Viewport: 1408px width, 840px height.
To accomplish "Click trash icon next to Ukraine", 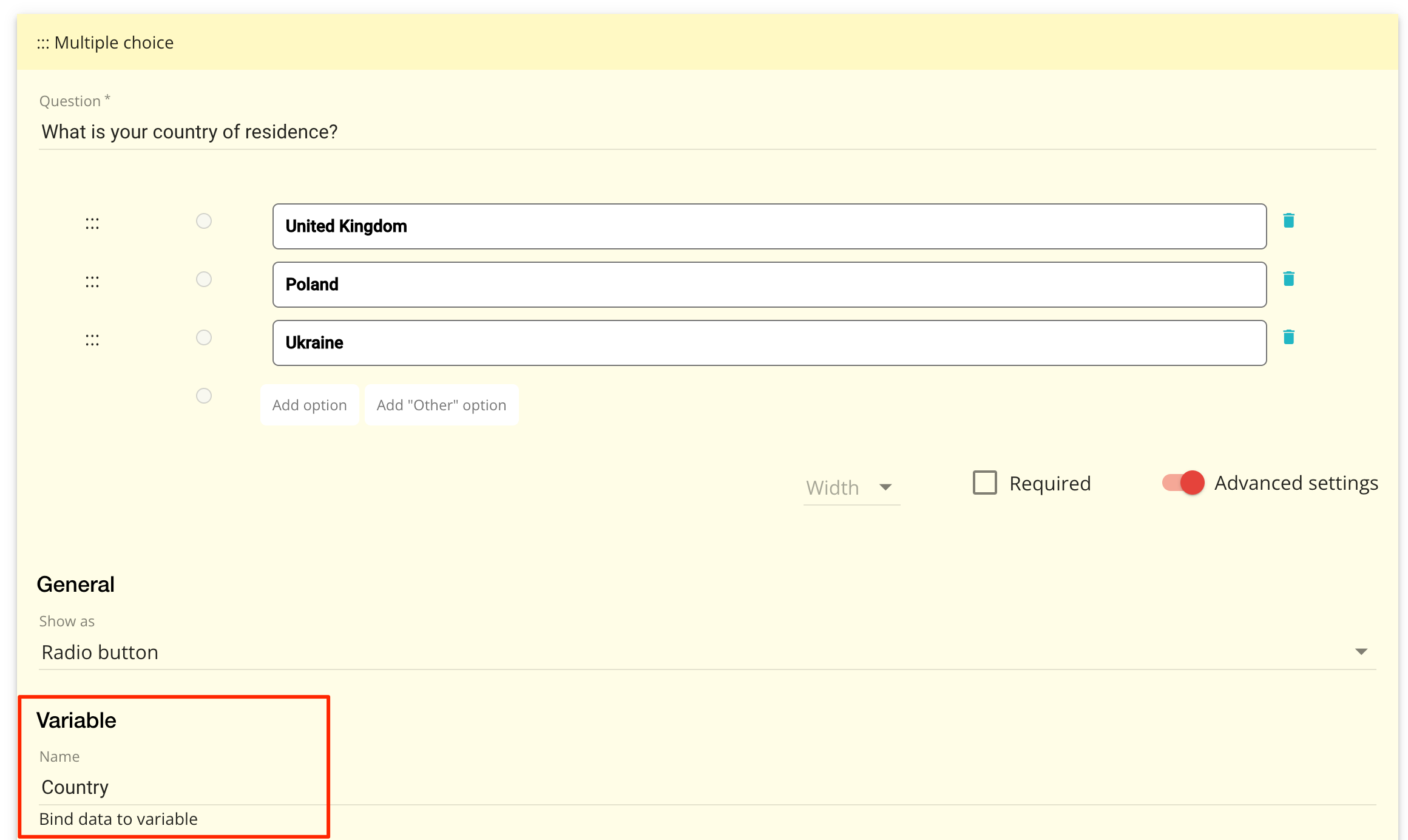I will (x=1288, y=337).
